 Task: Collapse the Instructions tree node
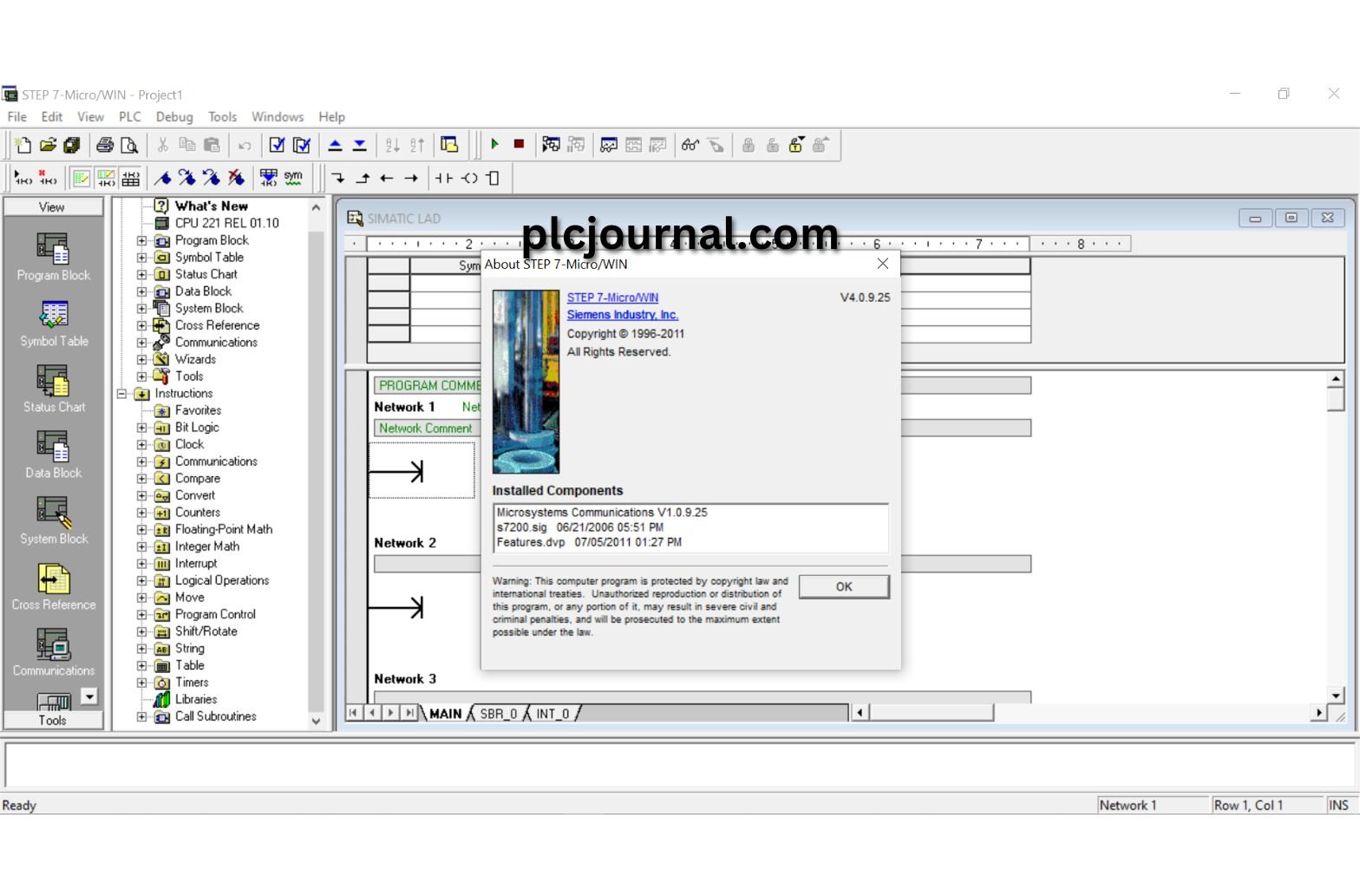point(122,394)
